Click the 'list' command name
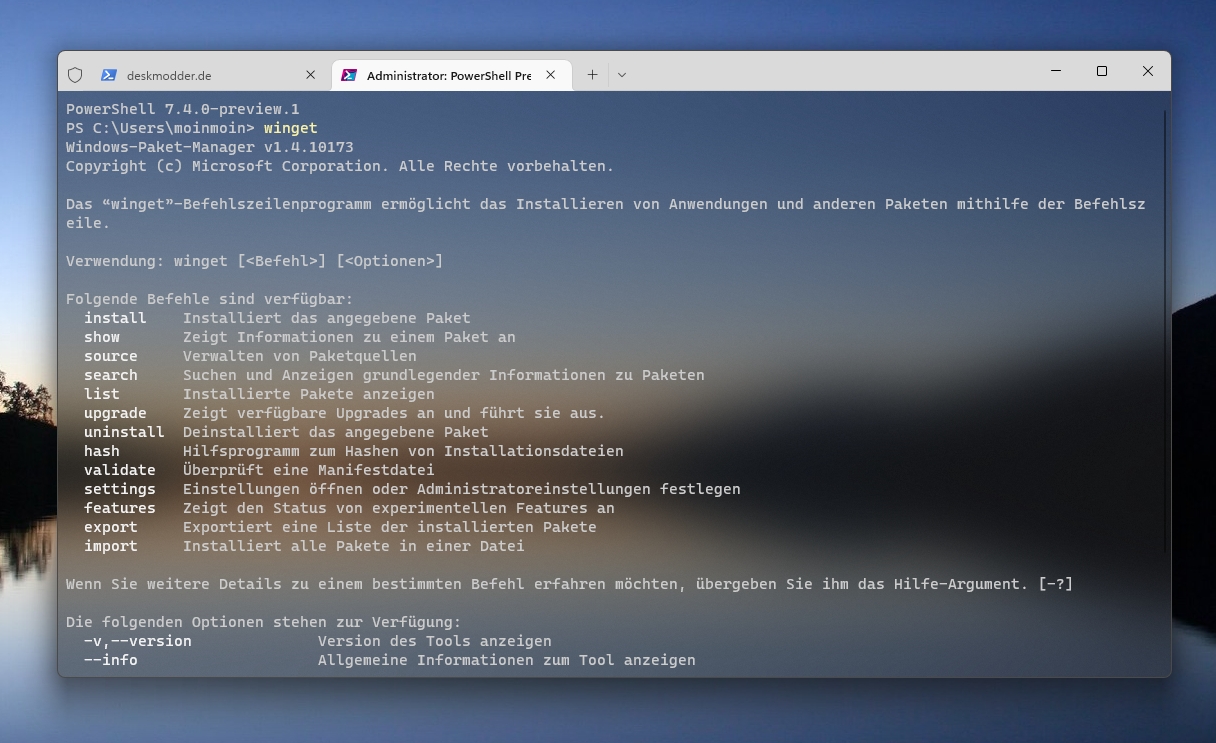Image resolution: width=1216 pixels, height=743 pixels. (102, 394)
